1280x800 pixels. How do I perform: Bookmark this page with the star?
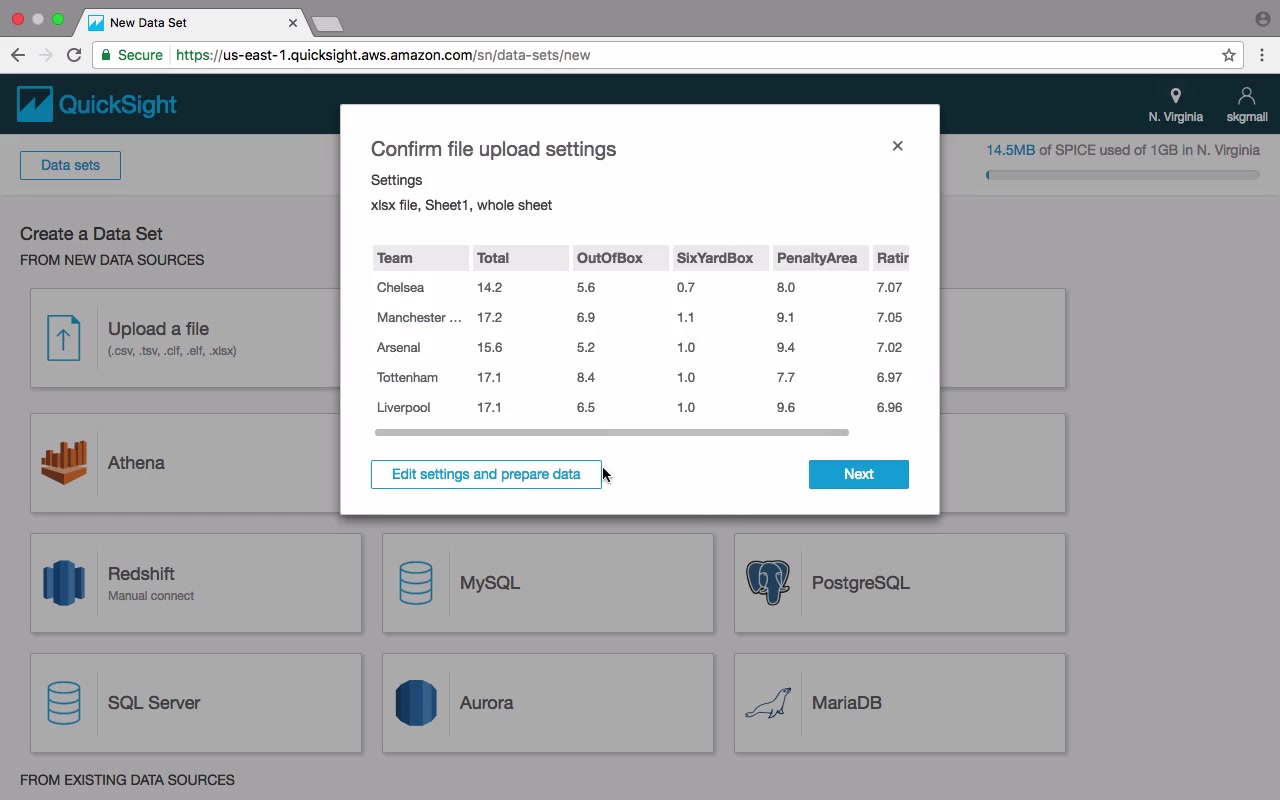[1229, 55]
